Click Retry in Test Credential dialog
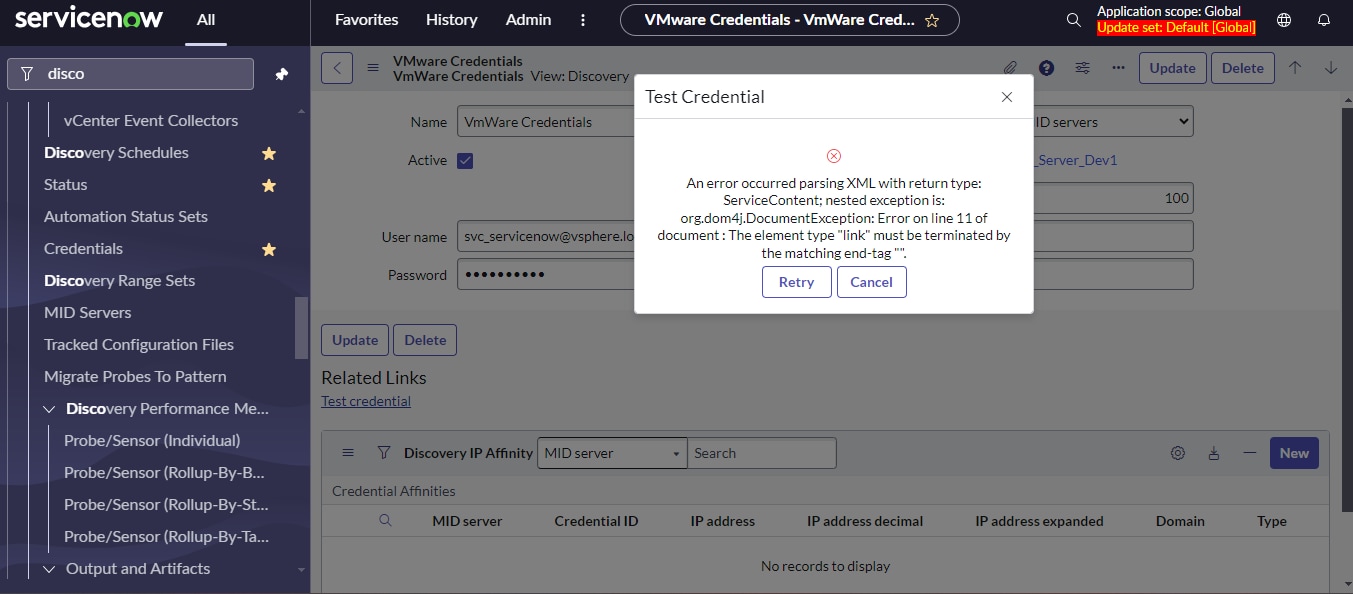Viewport: 1353px width, 594px height. [796, 282]
